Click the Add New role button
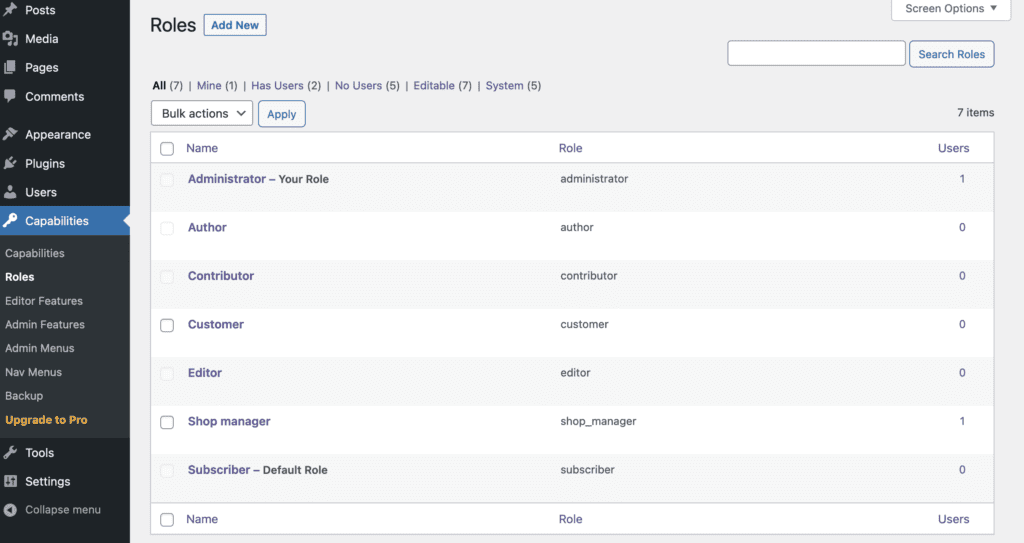 [x=235, y=25]
